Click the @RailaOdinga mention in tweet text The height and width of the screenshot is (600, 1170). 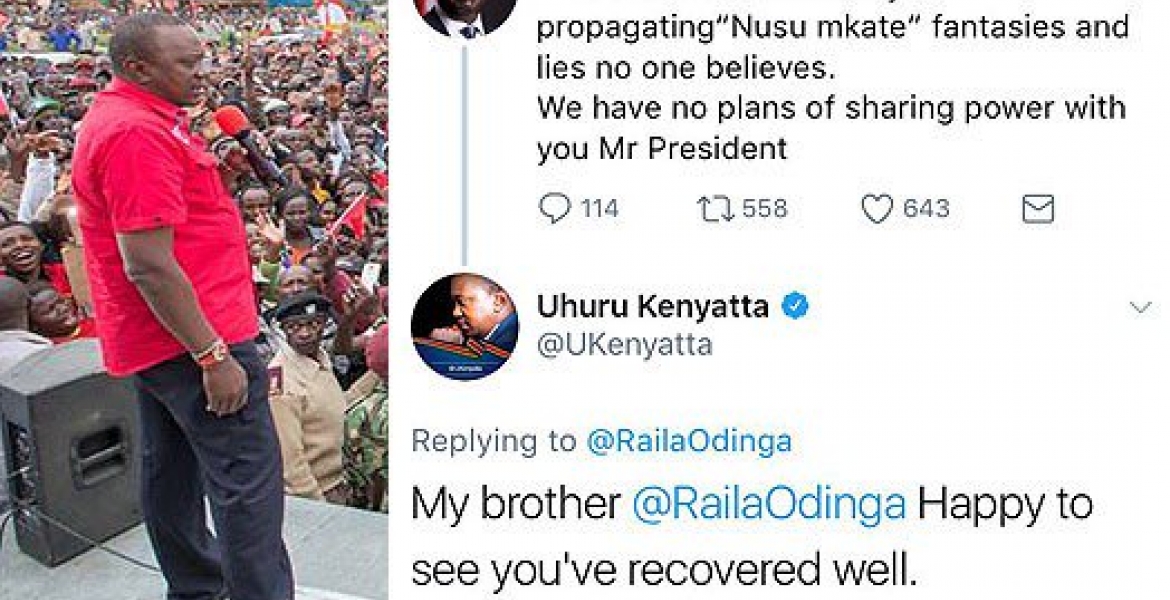(769, 506)
